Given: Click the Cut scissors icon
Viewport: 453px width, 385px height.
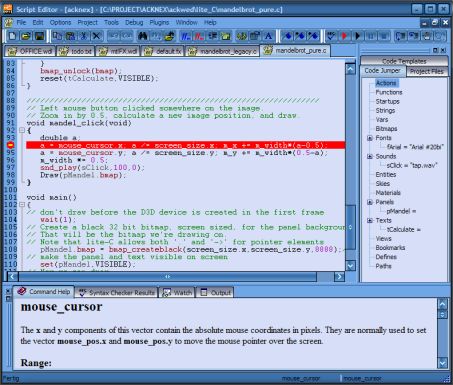Looking at the screenshot, I should [83, 36].
